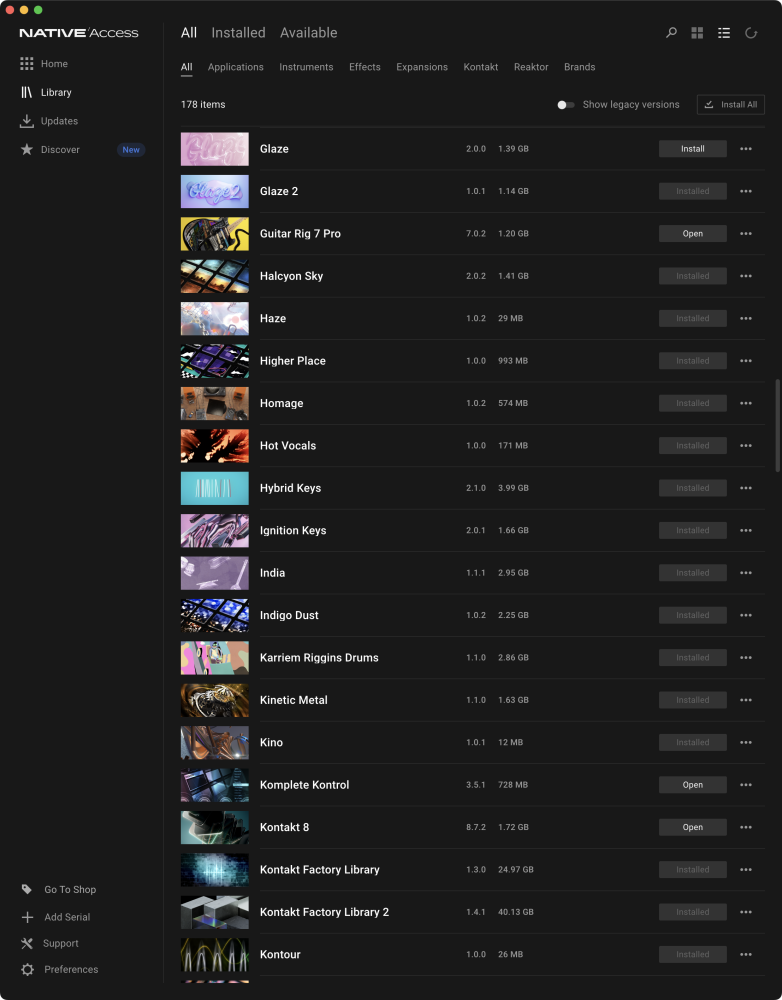Open more options for Halcyon Sky
782x1000 pixels.
click(x=746, y=276)
